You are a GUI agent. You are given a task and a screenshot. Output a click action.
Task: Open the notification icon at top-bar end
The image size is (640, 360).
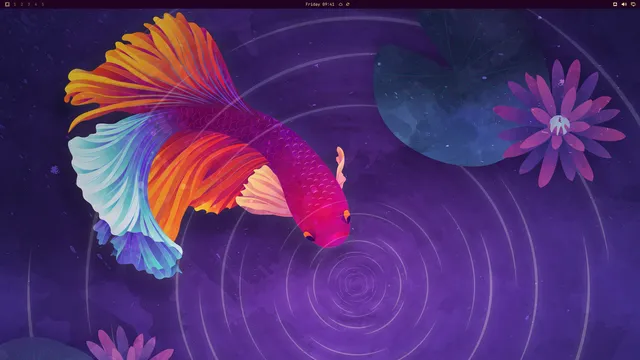(x=633, y=4)
